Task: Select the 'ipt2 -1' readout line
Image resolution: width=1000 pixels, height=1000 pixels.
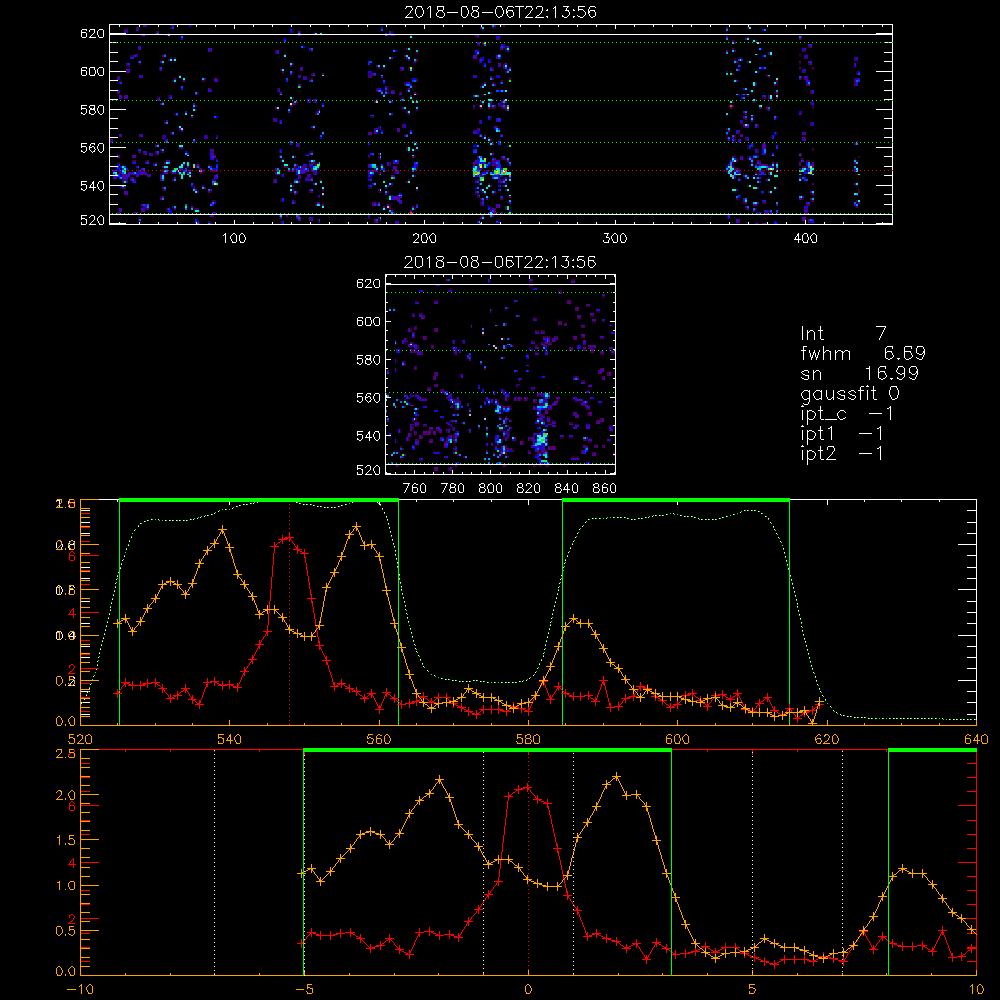Action: pyautogui.click(x=842, y=453)
